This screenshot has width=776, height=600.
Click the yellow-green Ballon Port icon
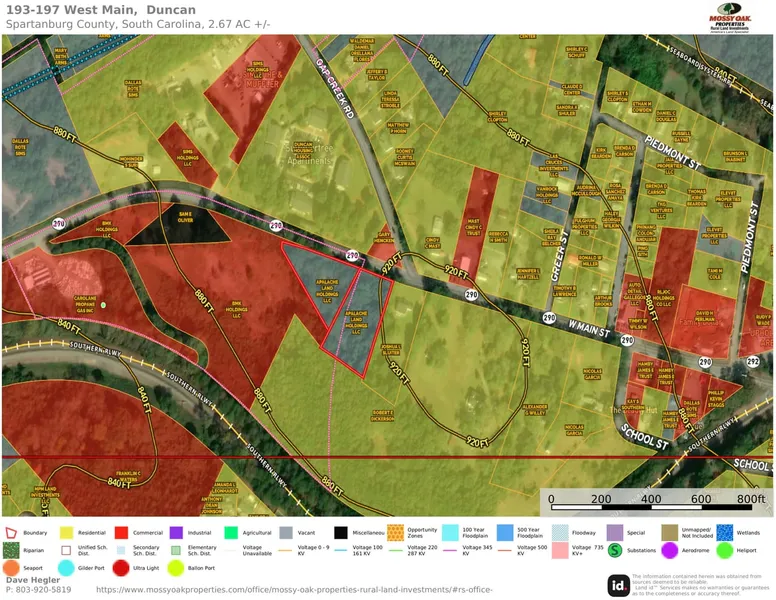(175, 568)
